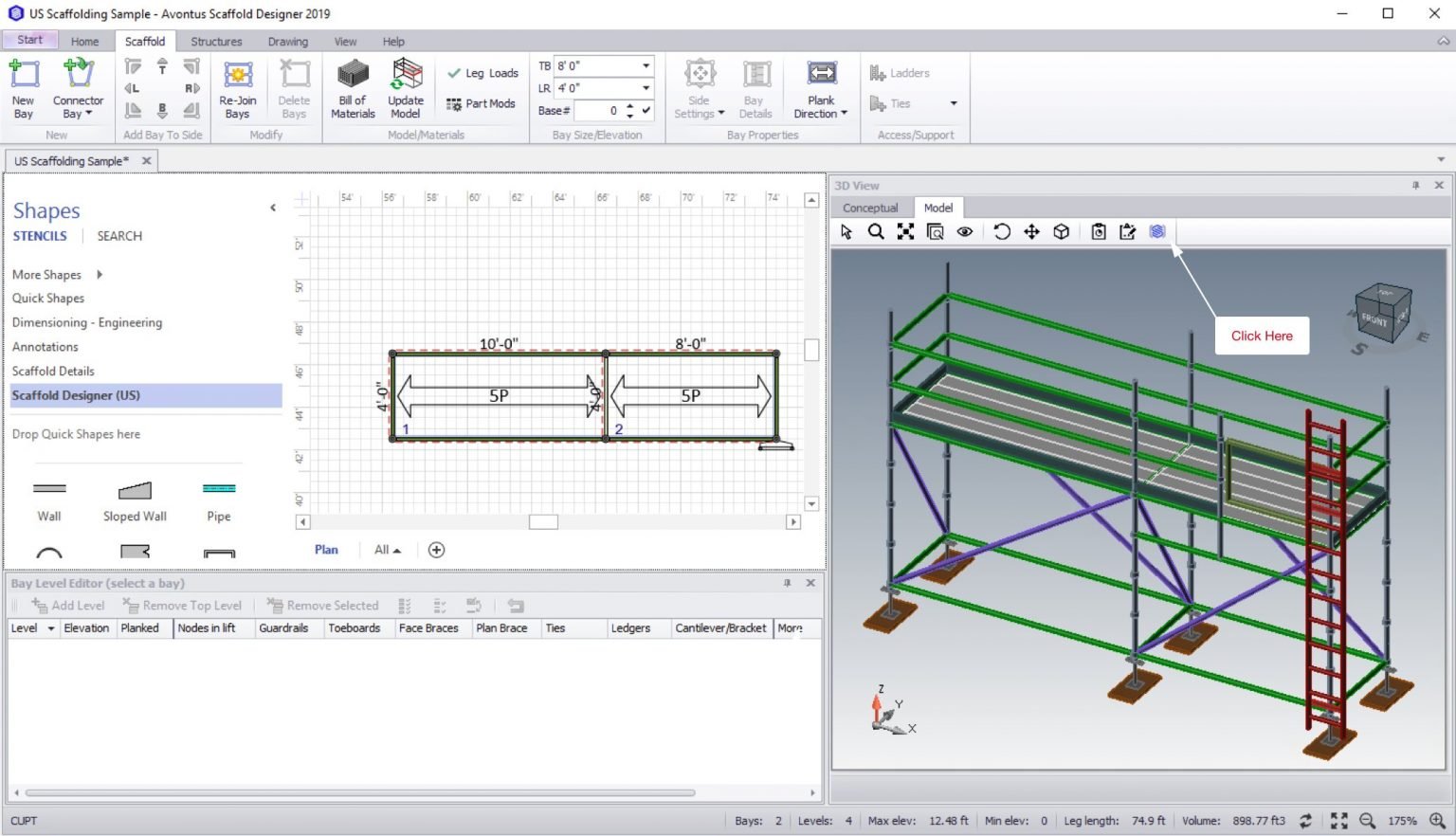Select the magnifier zoom tool in 3D View
1456x836 pixels.
[876, 232]
